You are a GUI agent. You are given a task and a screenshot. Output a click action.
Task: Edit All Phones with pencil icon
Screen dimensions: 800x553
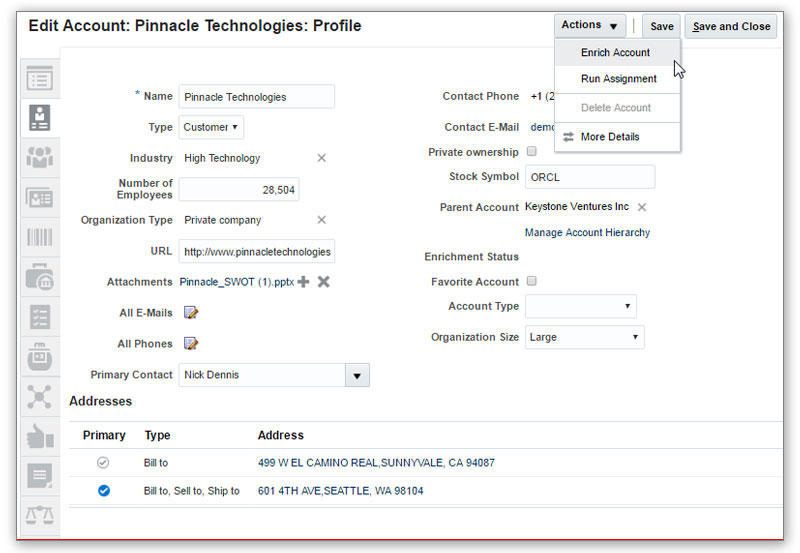(191, 344)
